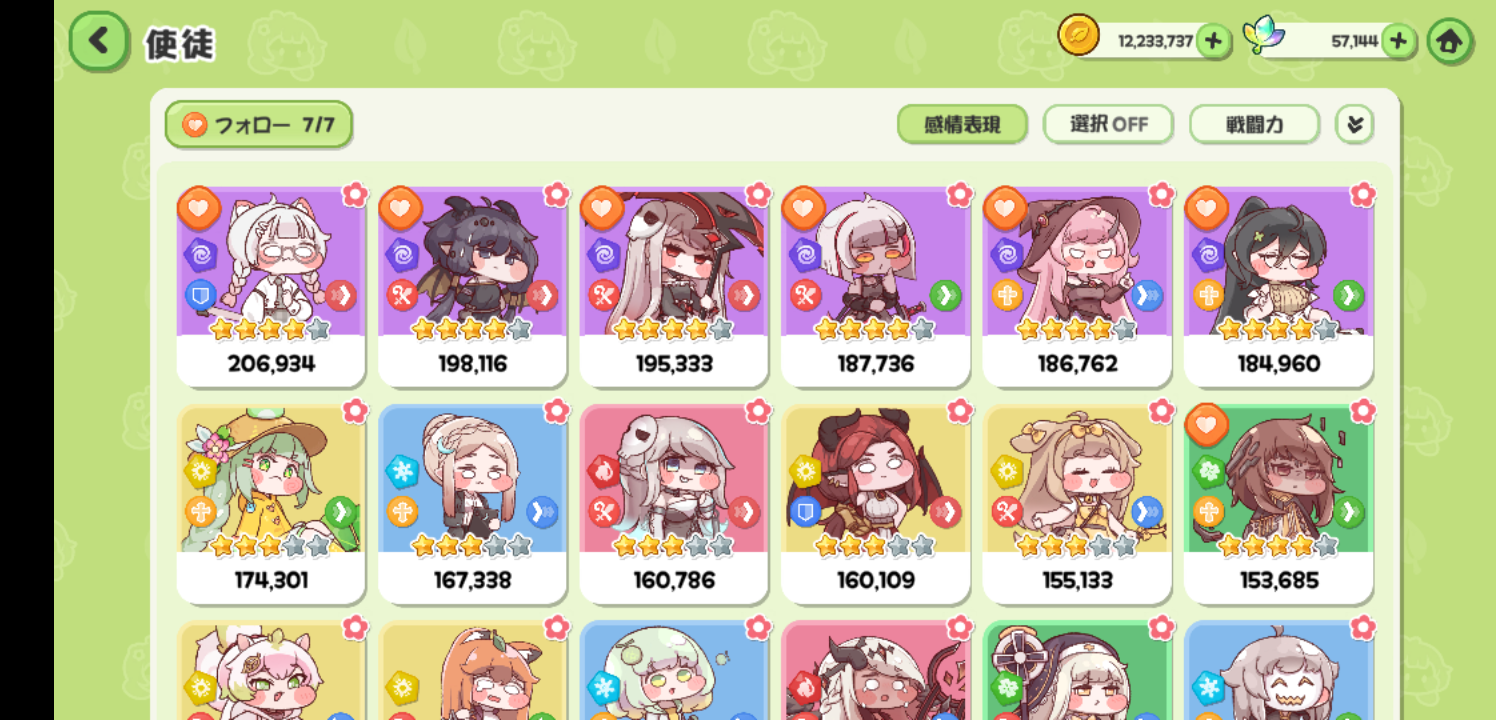Add crystals with the plus icon
Image resolution: width=1496 pixels, height=720 pixels.
1399,41
